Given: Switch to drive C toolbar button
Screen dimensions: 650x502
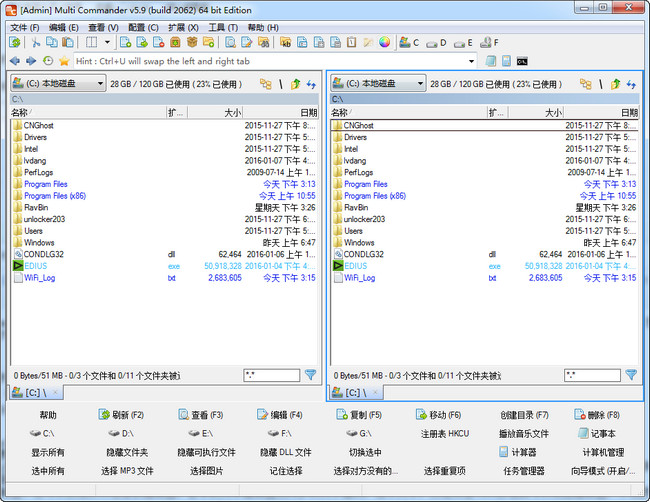Looking at the screenshot, I should point(409,42).
